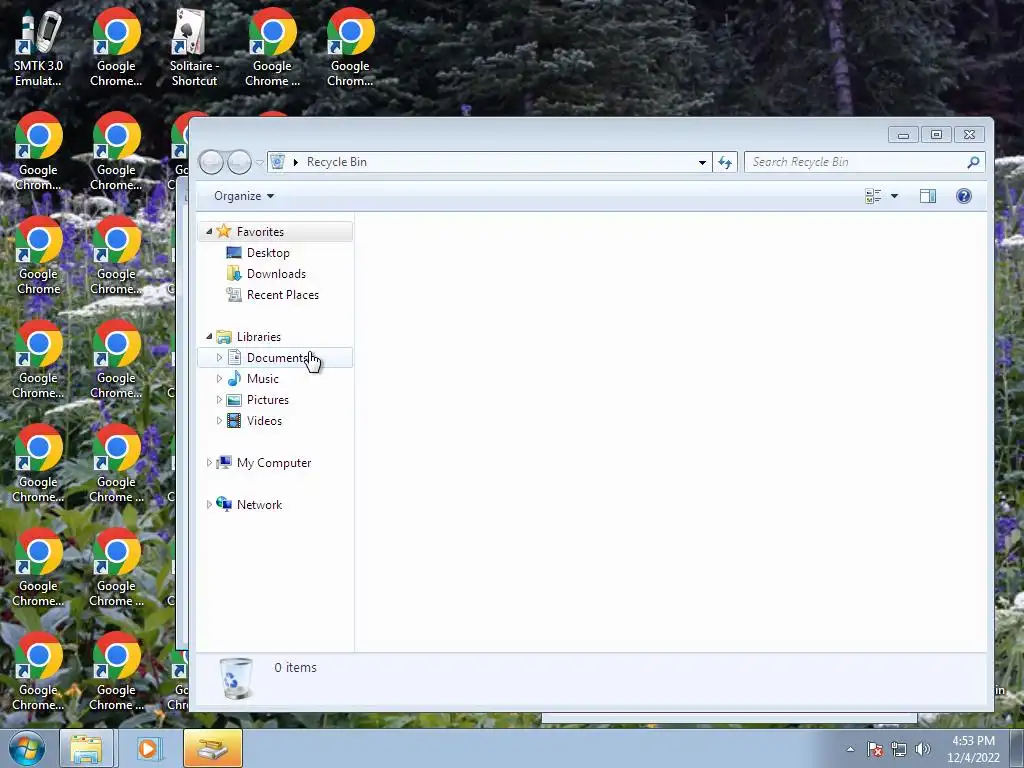1024x768 pixels.
Task: Select Network in navigation pane
Action: coord(259,505)
